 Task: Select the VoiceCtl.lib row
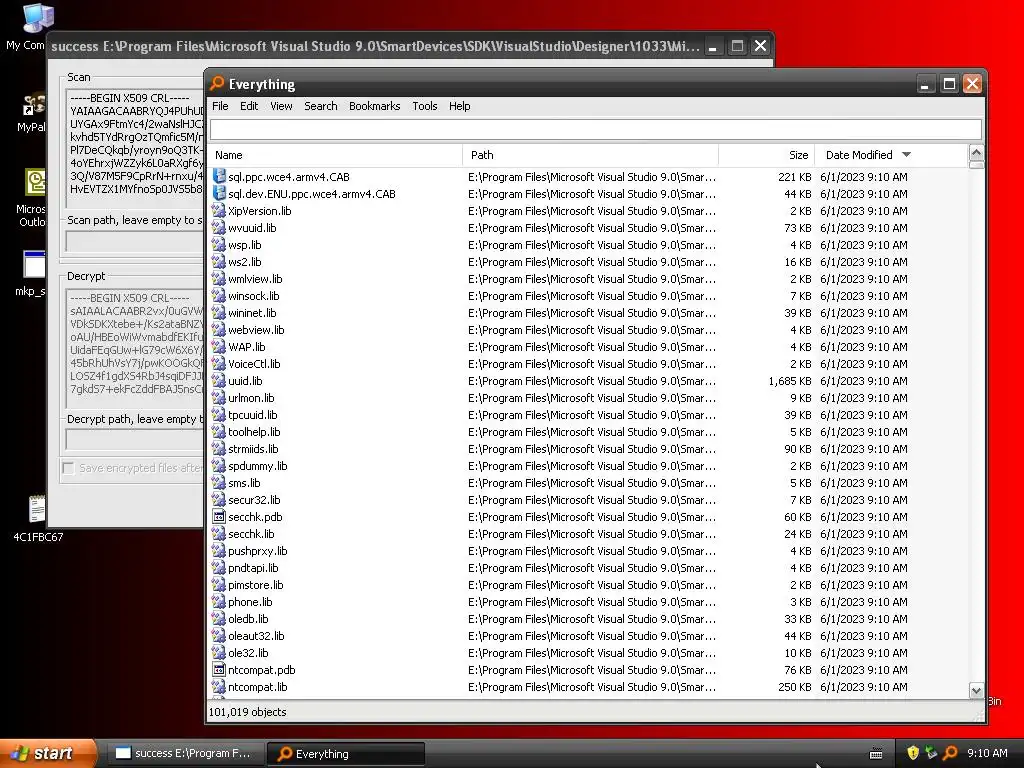coord(588,364)
